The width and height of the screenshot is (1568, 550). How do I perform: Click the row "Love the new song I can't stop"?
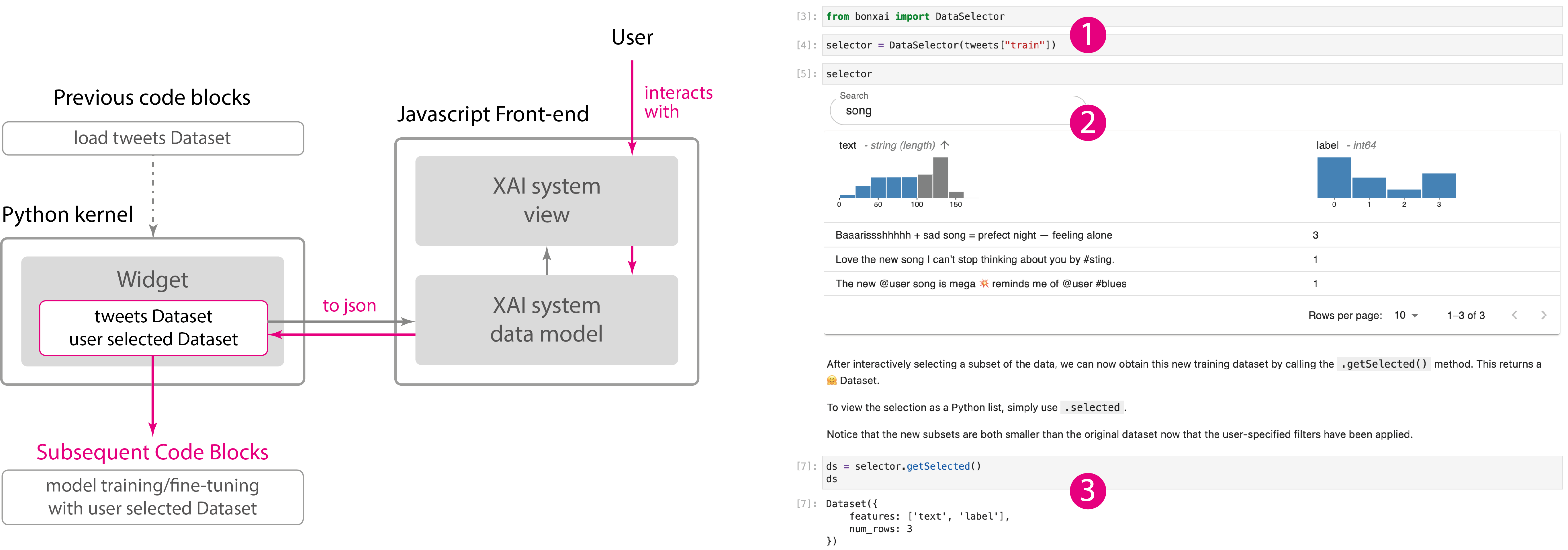1191,260
